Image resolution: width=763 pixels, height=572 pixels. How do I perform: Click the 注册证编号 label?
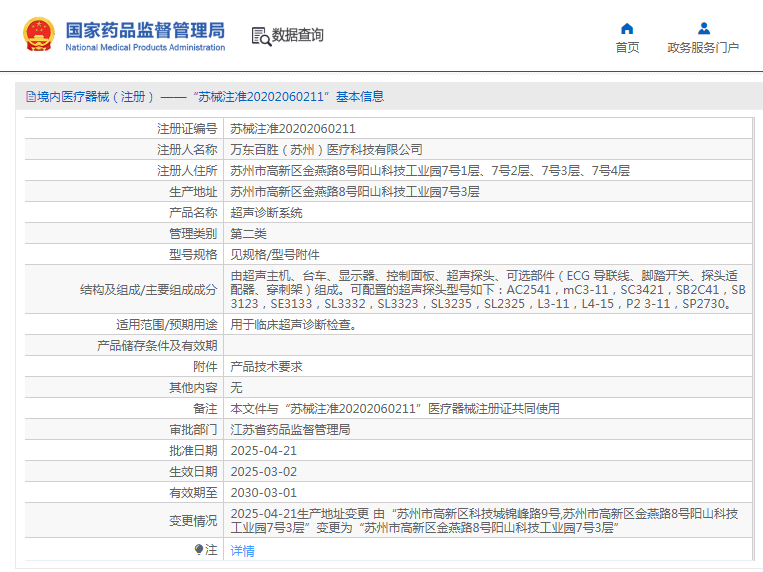187,129
